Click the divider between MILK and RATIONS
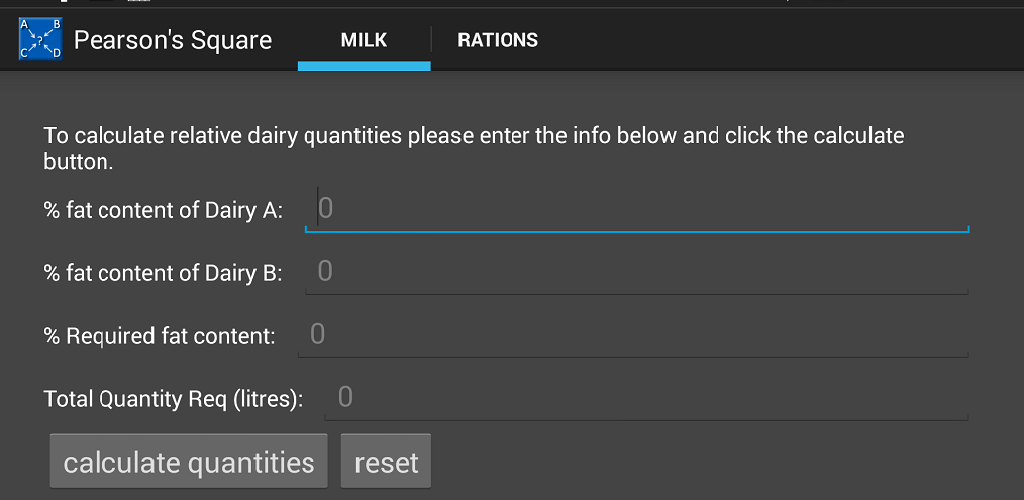The height and width of the screenshot is (500, 1024). pyautogui.click(x=431, y=40)
